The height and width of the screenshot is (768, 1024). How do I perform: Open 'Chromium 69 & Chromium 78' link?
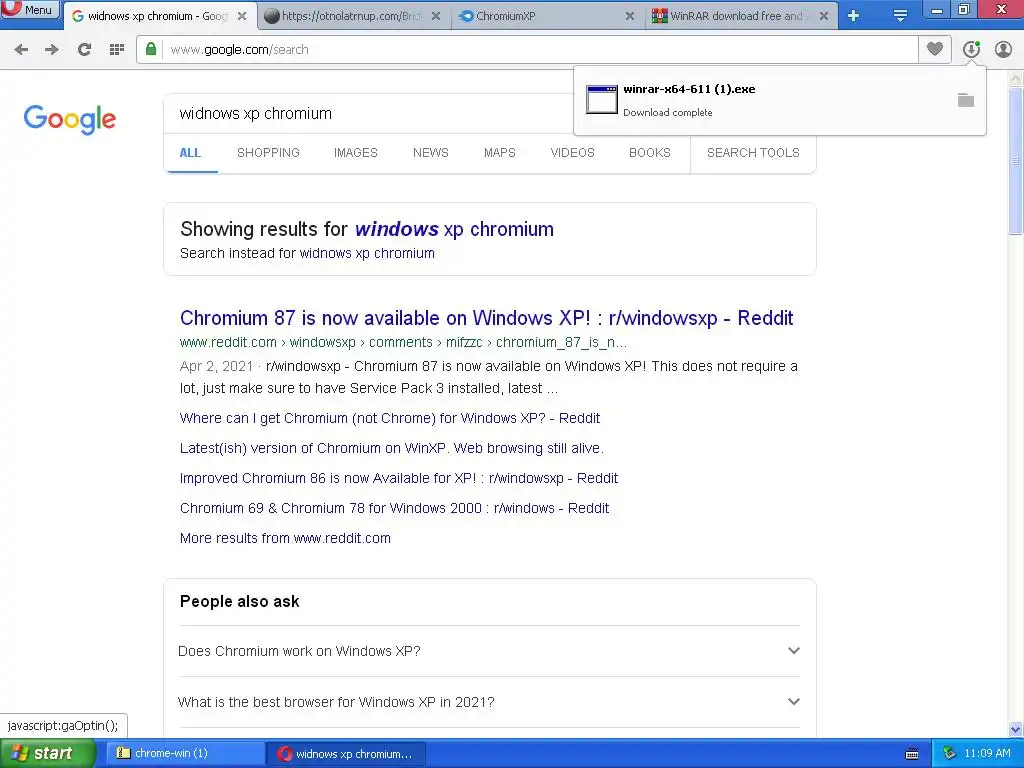point(394,508)
